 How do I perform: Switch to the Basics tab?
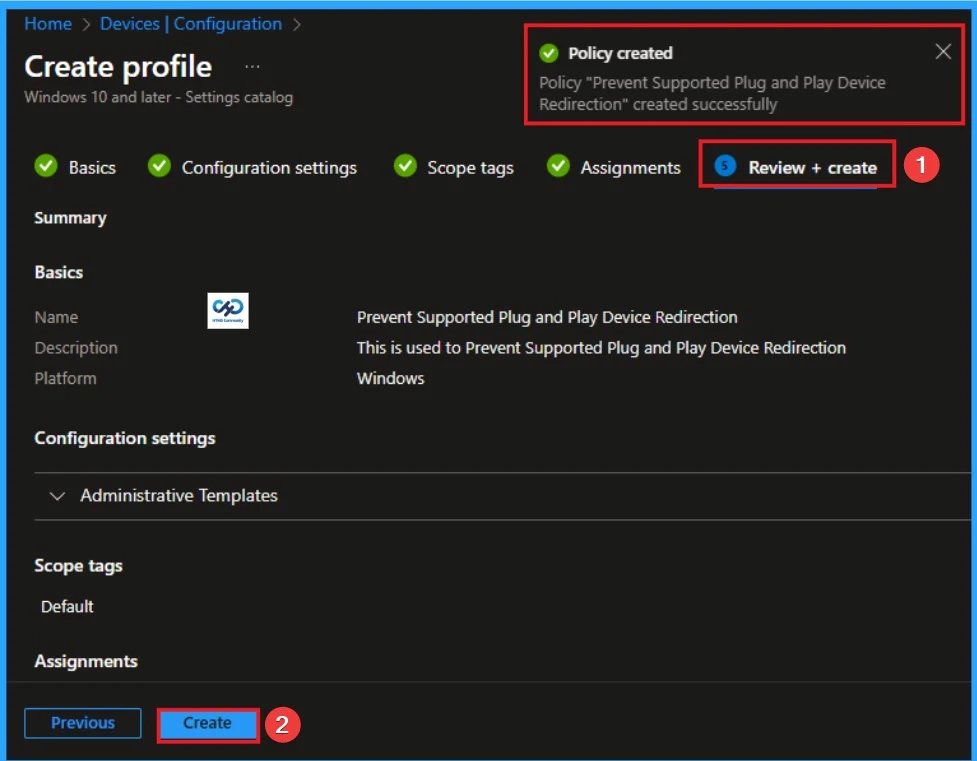90,167
